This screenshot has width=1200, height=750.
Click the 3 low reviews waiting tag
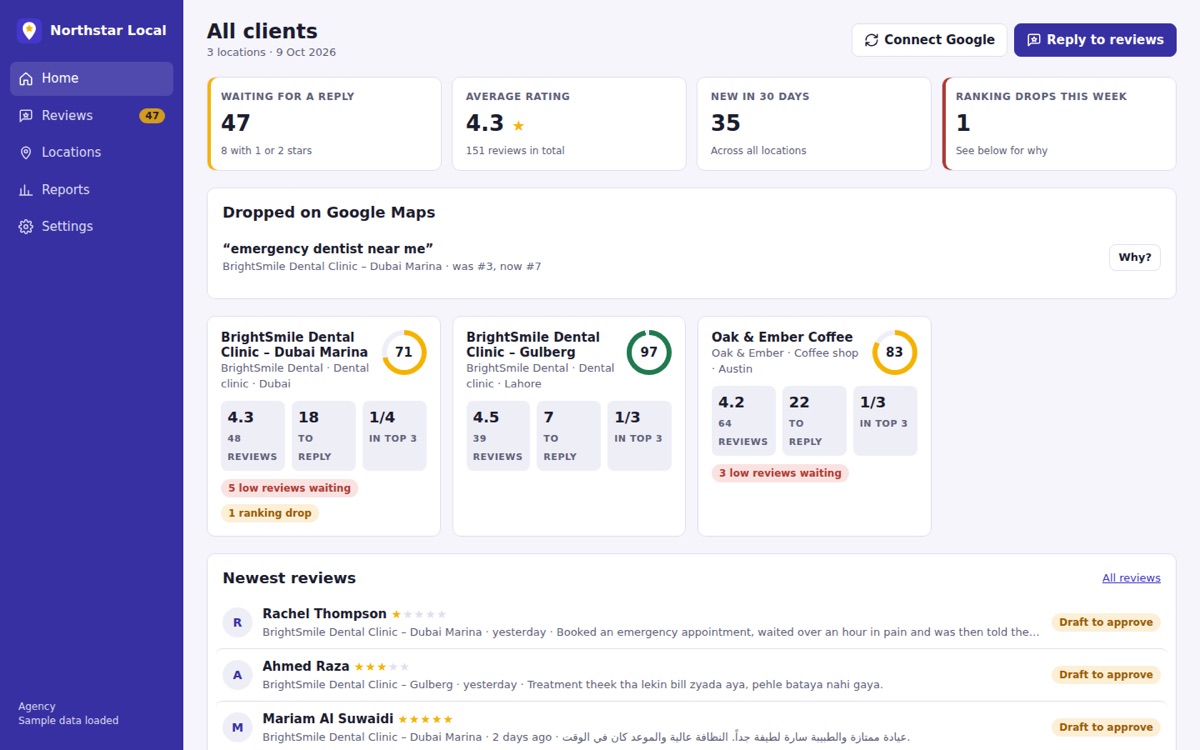[x=780, y=473]
